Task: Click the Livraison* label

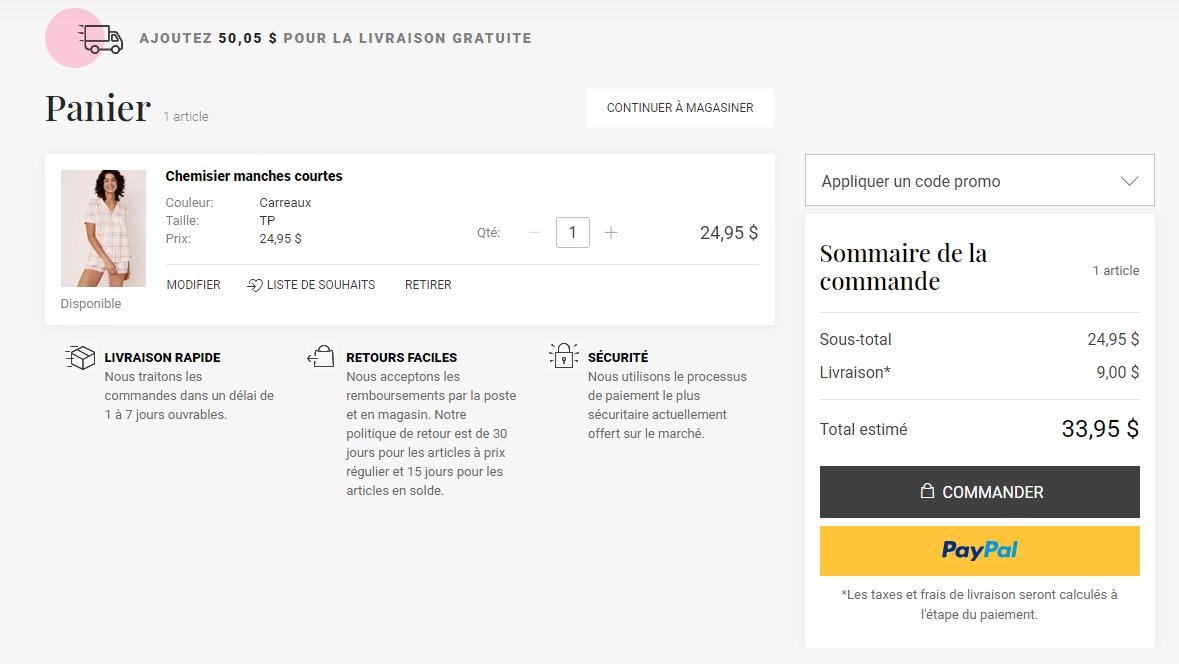Action: [x=855, y=372]
